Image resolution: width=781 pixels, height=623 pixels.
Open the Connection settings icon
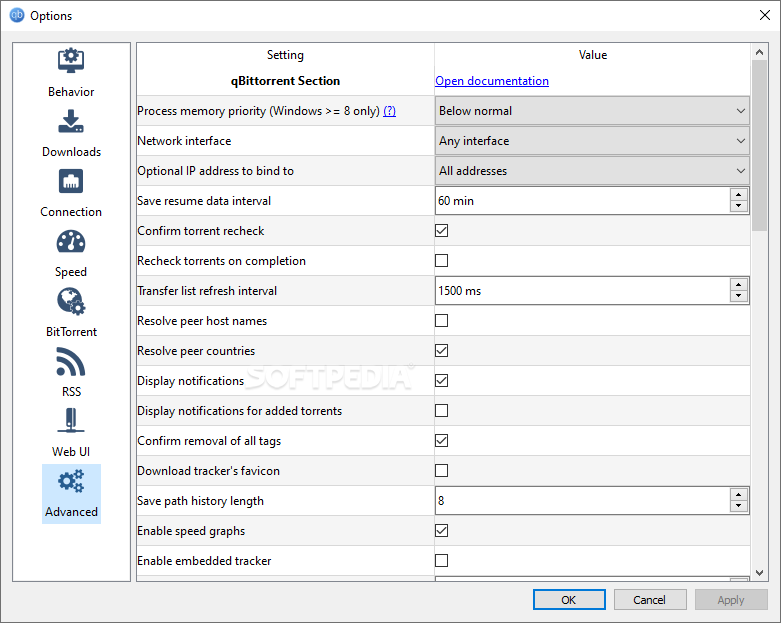click(71, 181)
